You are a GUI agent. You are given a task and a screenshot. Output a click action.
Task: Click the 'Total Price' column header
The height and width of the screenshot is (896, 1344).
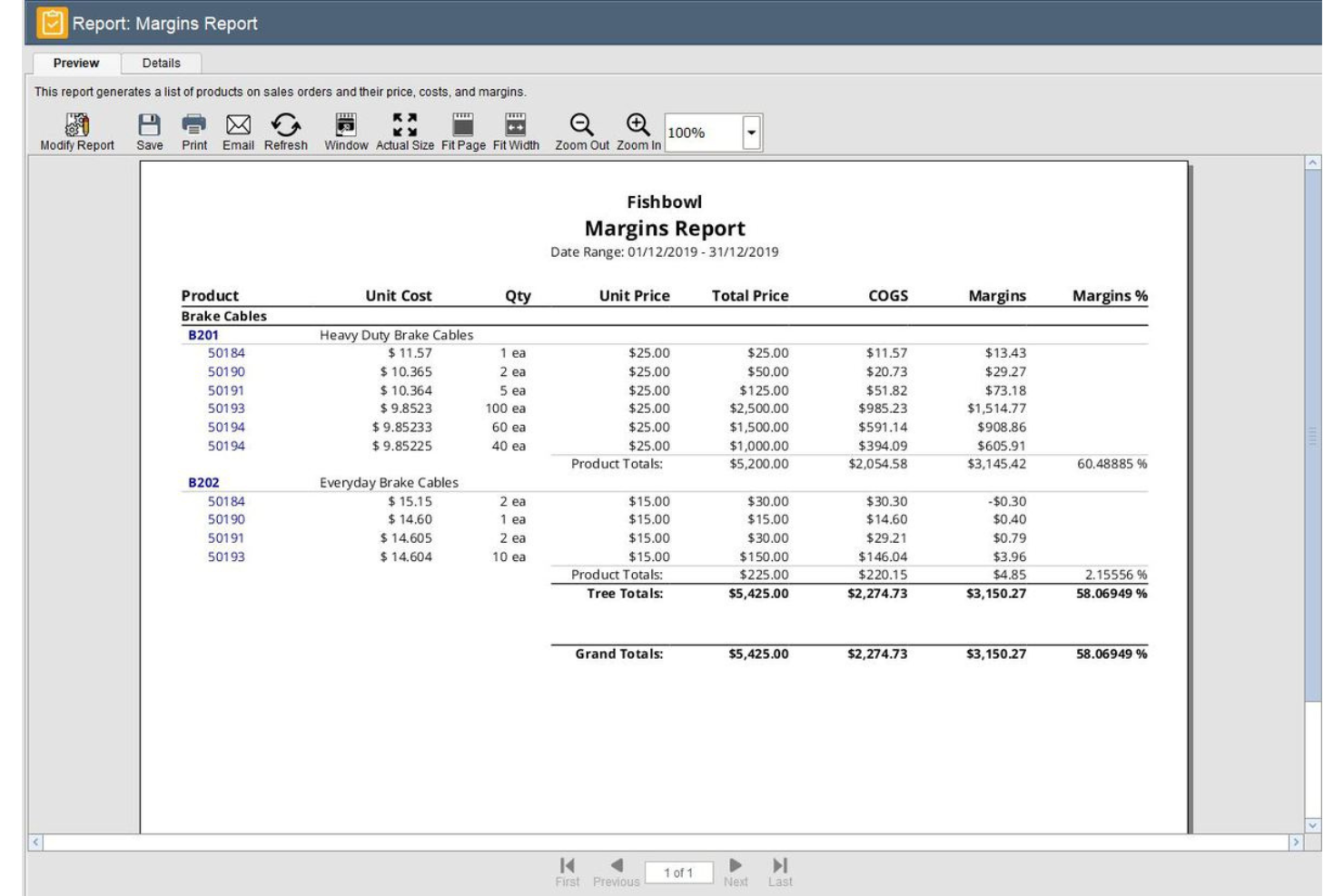click(x=750, y=296)
